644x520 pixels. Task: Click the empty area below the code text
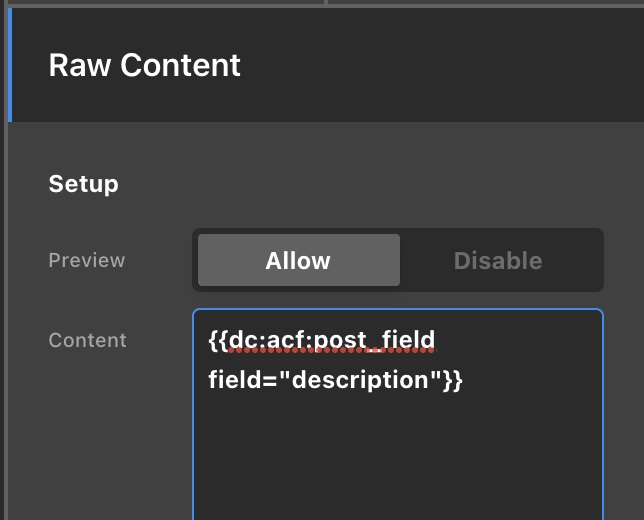pyautogui.click(x=400, y=460)
